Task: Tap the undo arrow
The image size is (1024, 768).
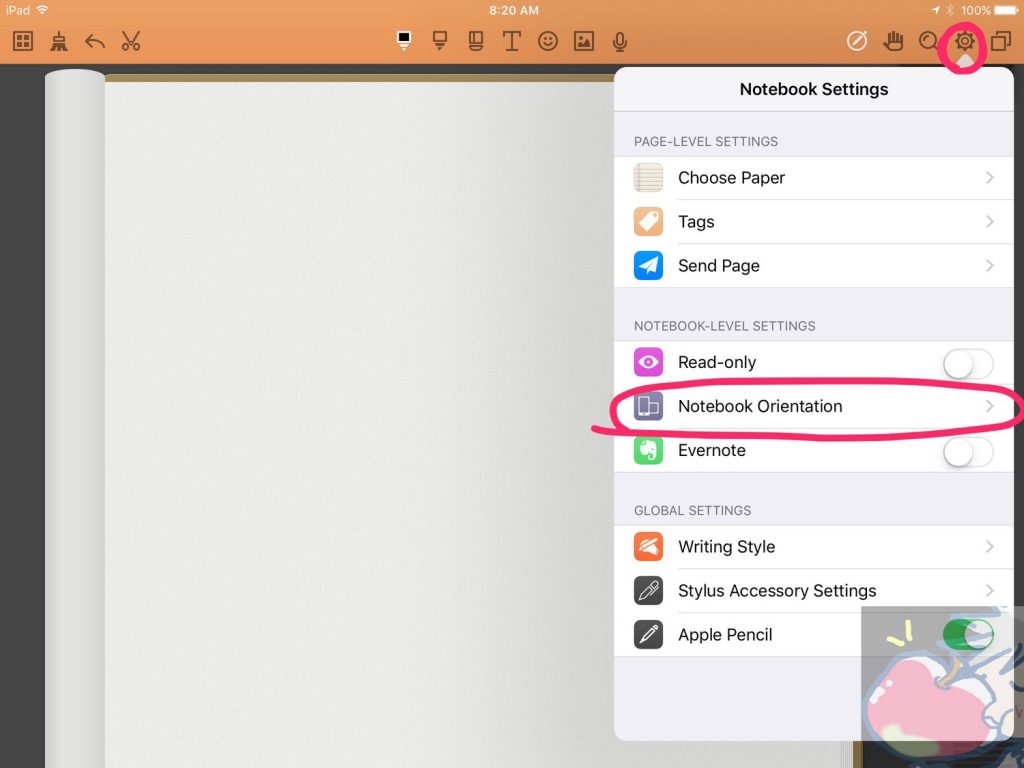Action: [93, 41]
